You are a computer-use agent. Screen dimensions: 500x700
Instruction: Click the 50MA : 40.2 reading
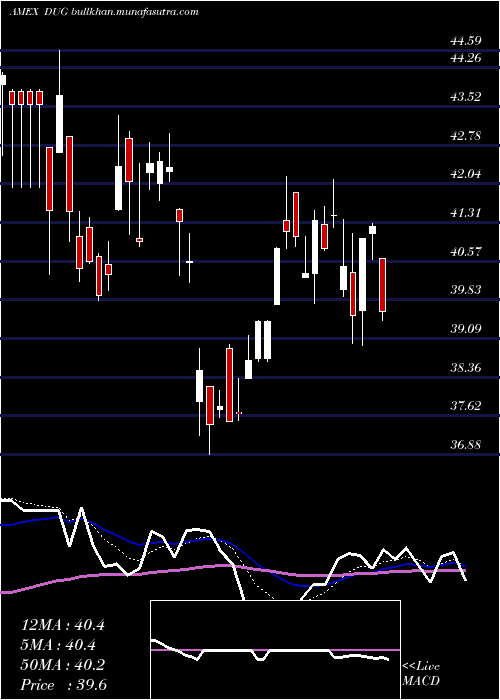[x=63, y=665]
